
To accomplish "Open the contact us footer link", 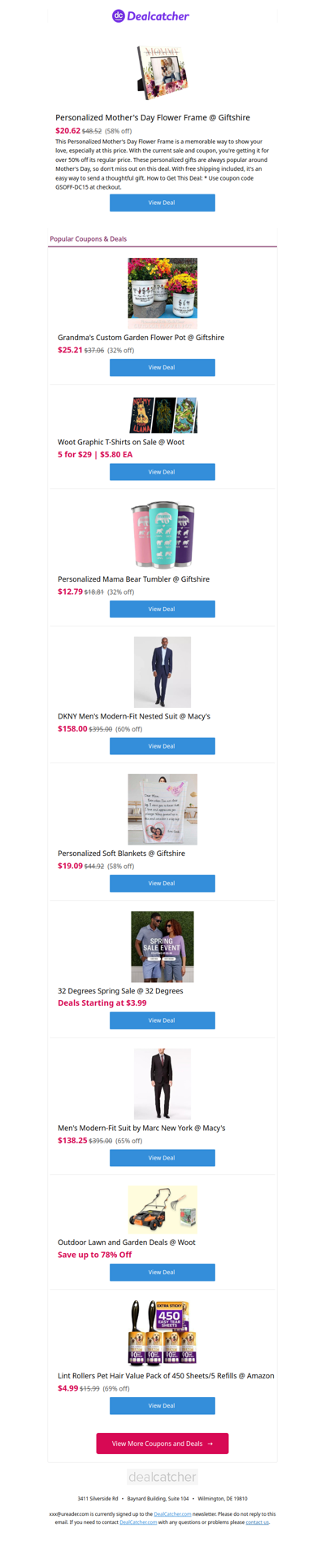I will [257, 1522].
